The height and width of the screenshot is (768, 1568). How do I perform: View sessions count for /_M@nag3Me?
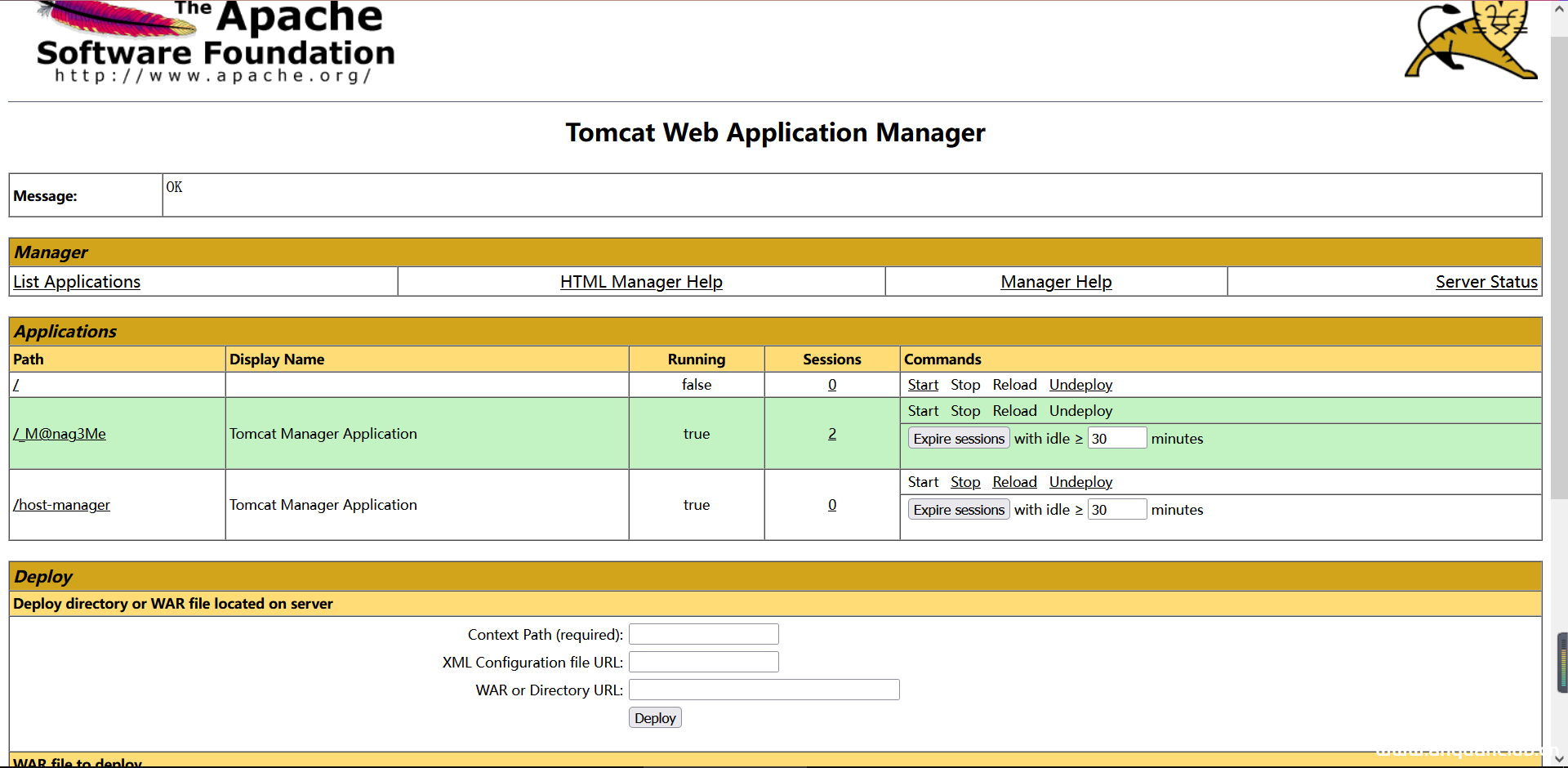[x=832, y=434]
